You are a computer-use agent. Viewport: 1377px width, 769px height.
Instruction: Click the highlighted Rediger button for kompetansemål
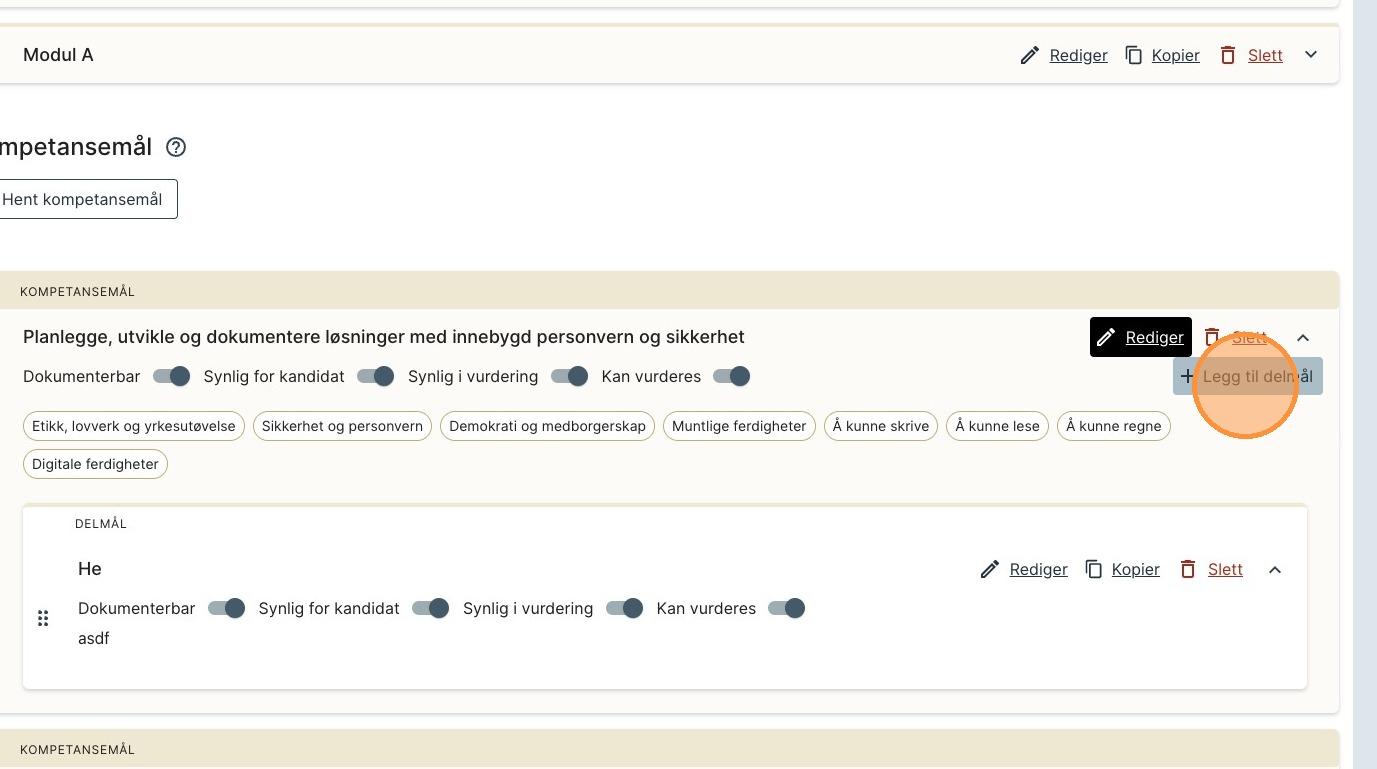pyautogui.click(x=1140, y=338)
